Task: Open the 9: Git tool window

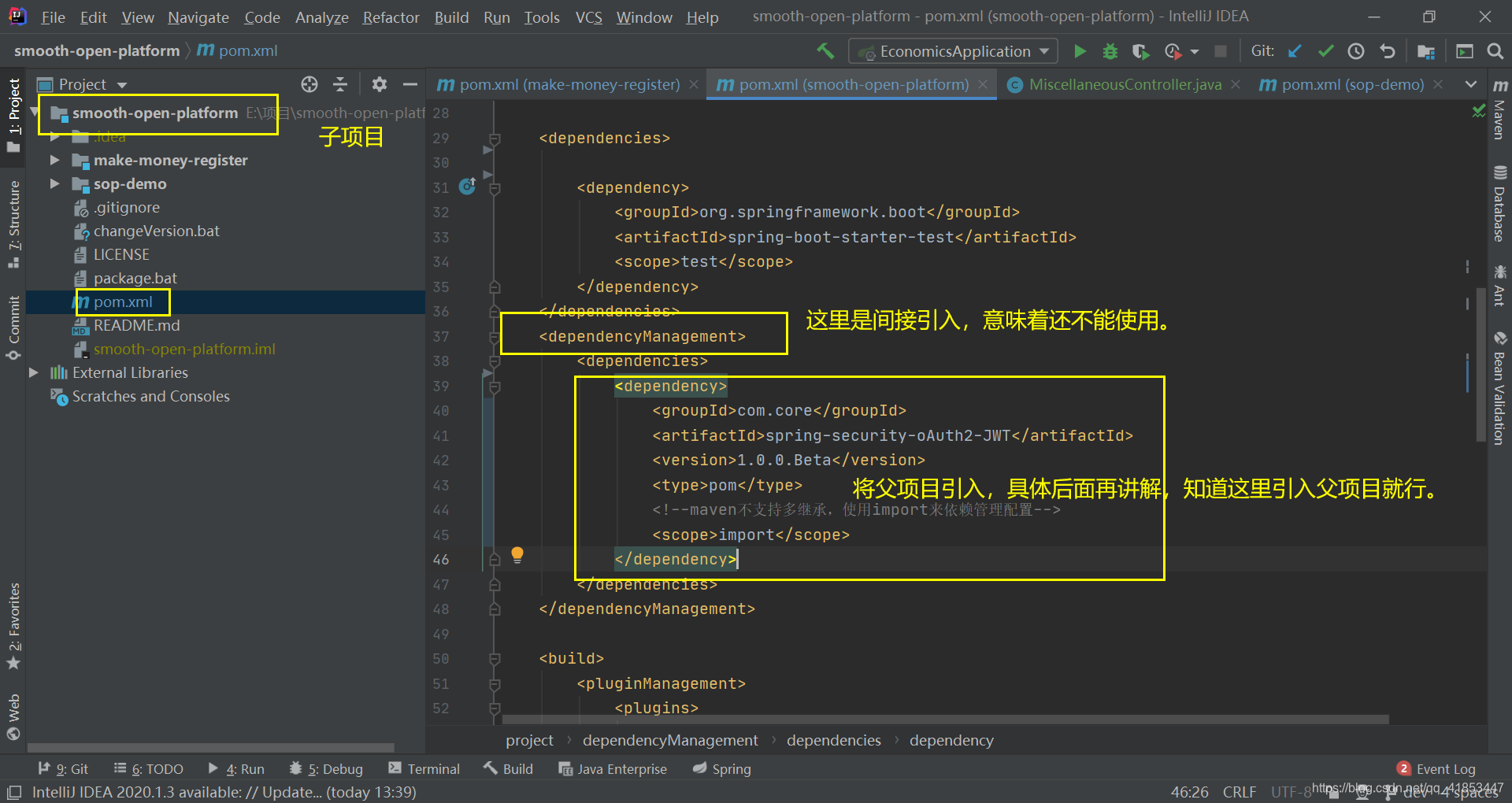Action: (x=63, y=769)
